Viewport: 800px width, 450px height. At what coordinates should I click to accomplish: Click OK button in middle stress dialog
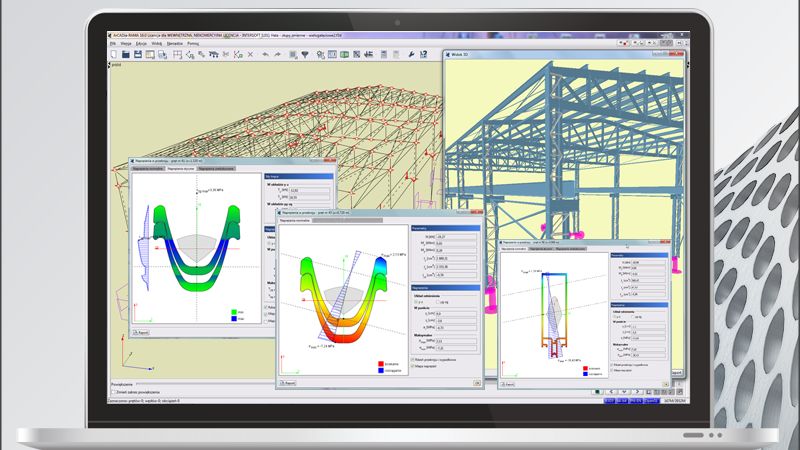click(x=477, y=383)
